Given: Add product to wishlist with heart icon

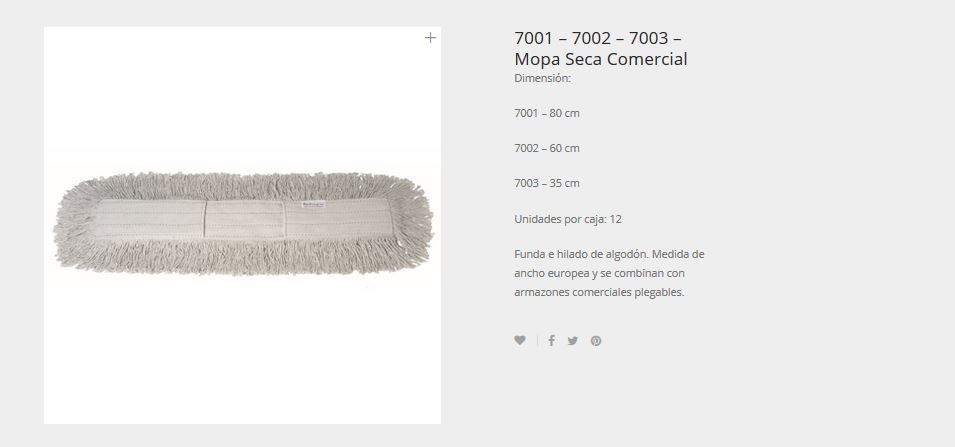Looking at the screenshot, I should (x=520, y=340).
